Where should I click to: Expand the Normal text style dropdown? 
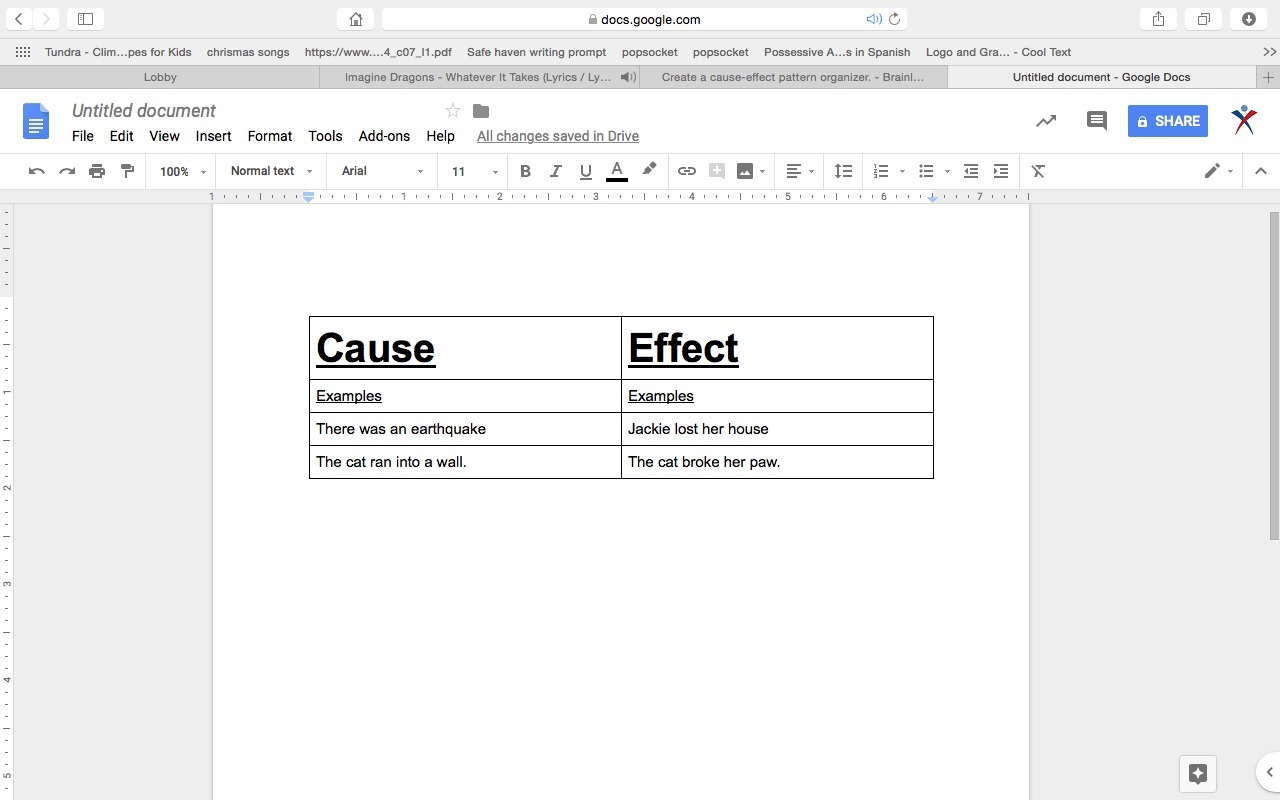click(x=271, y=171)
